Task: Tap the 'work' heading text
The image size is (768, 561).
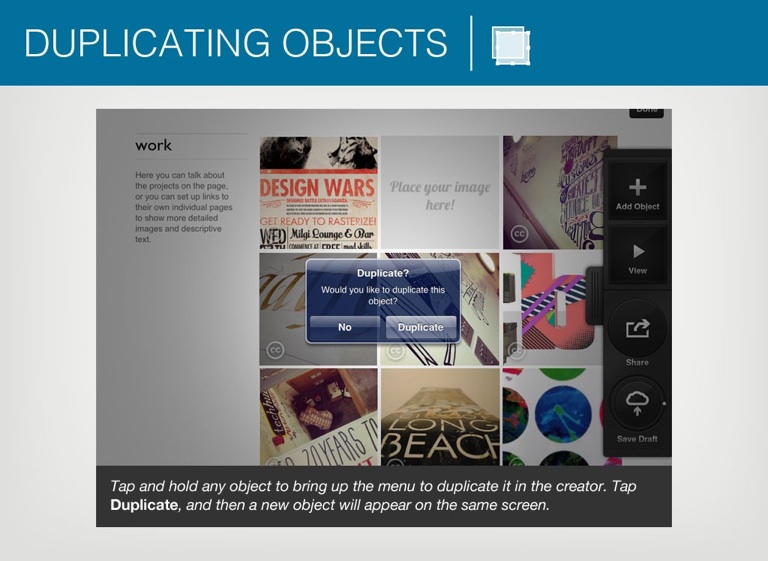Action: click(153, 146)
